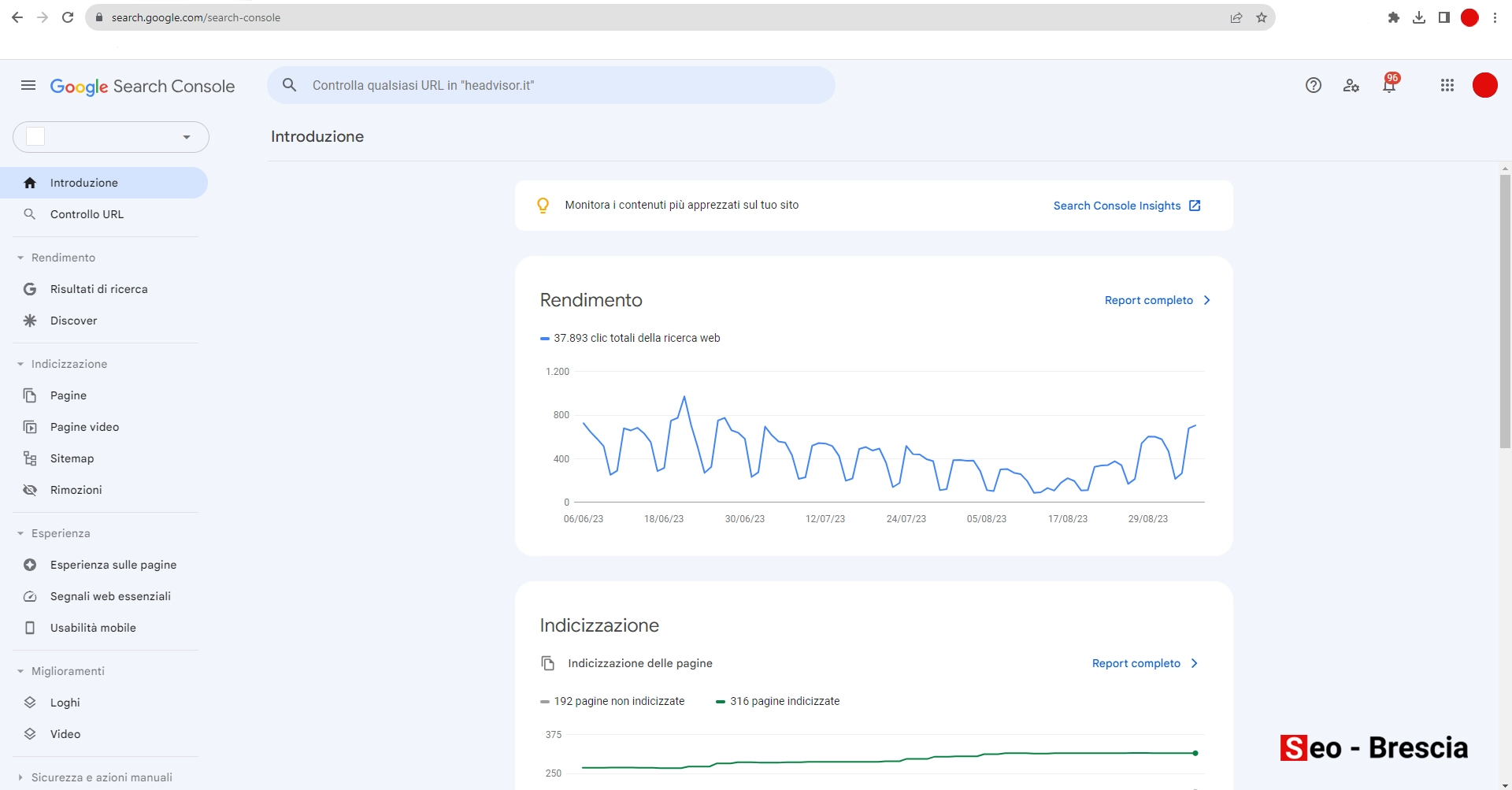This screenshot has width=1512, height=790.
Task: Open the property selector dropdown
Action: 111,137
